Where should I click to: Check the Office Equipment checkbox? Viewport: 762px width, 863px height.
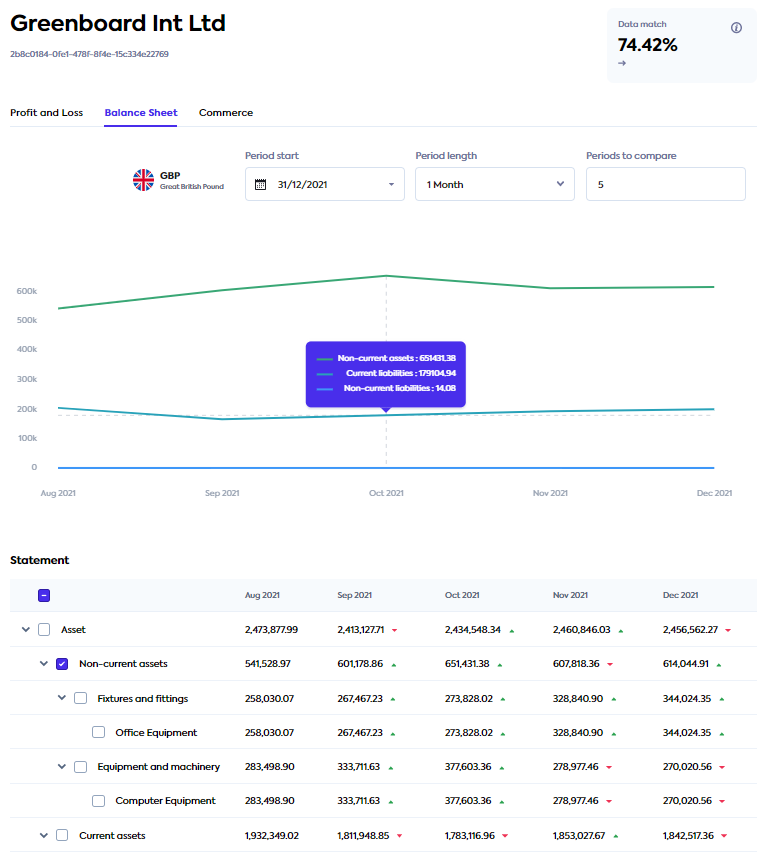click(x=99, y=733)
